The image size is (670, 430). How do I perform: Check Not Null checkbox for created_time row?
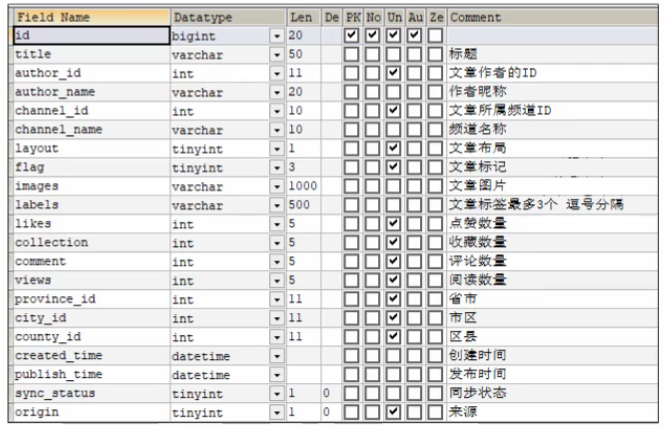tap(372, 355)
